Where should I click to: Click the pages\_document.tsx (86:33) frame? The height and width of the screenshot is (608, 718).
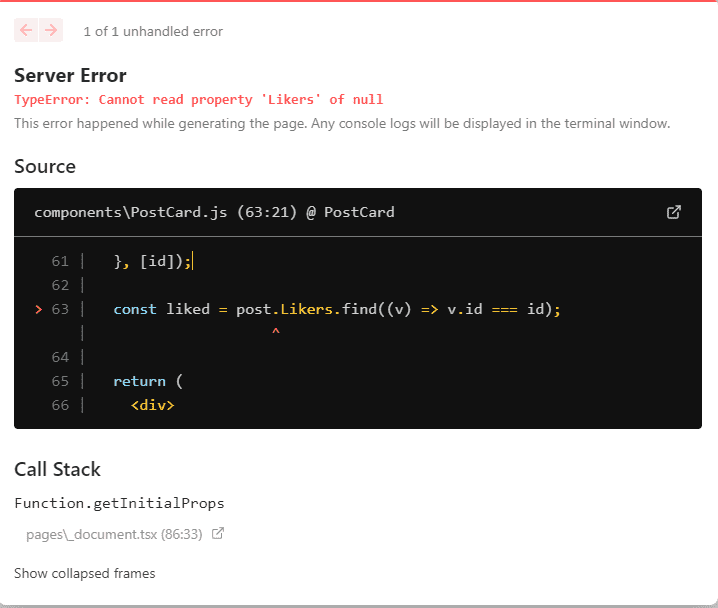(114, 534)
